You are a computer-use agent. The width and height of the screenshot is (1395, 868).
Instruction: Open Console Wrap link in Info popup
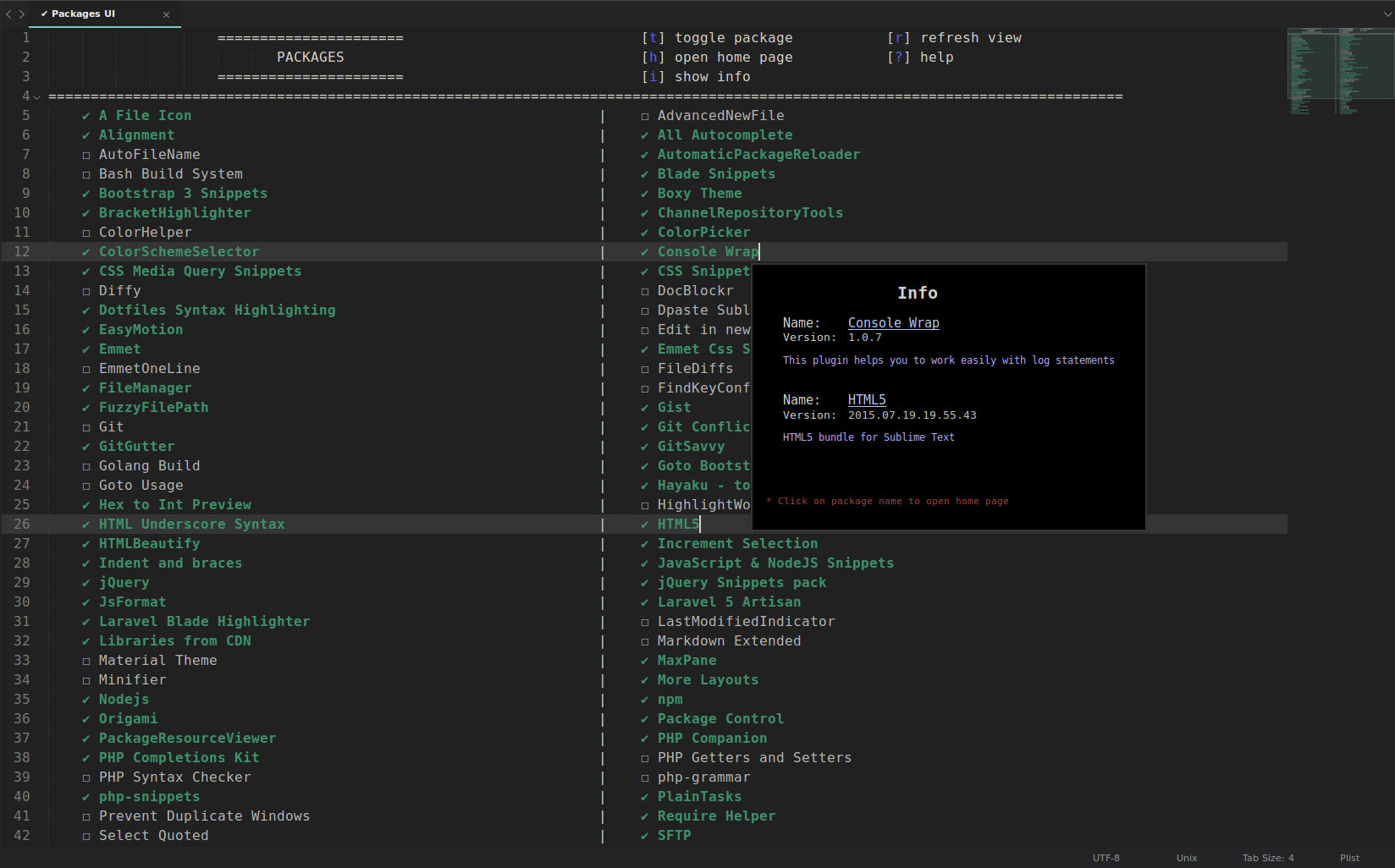pyautogui.click(x=893, y=322)
